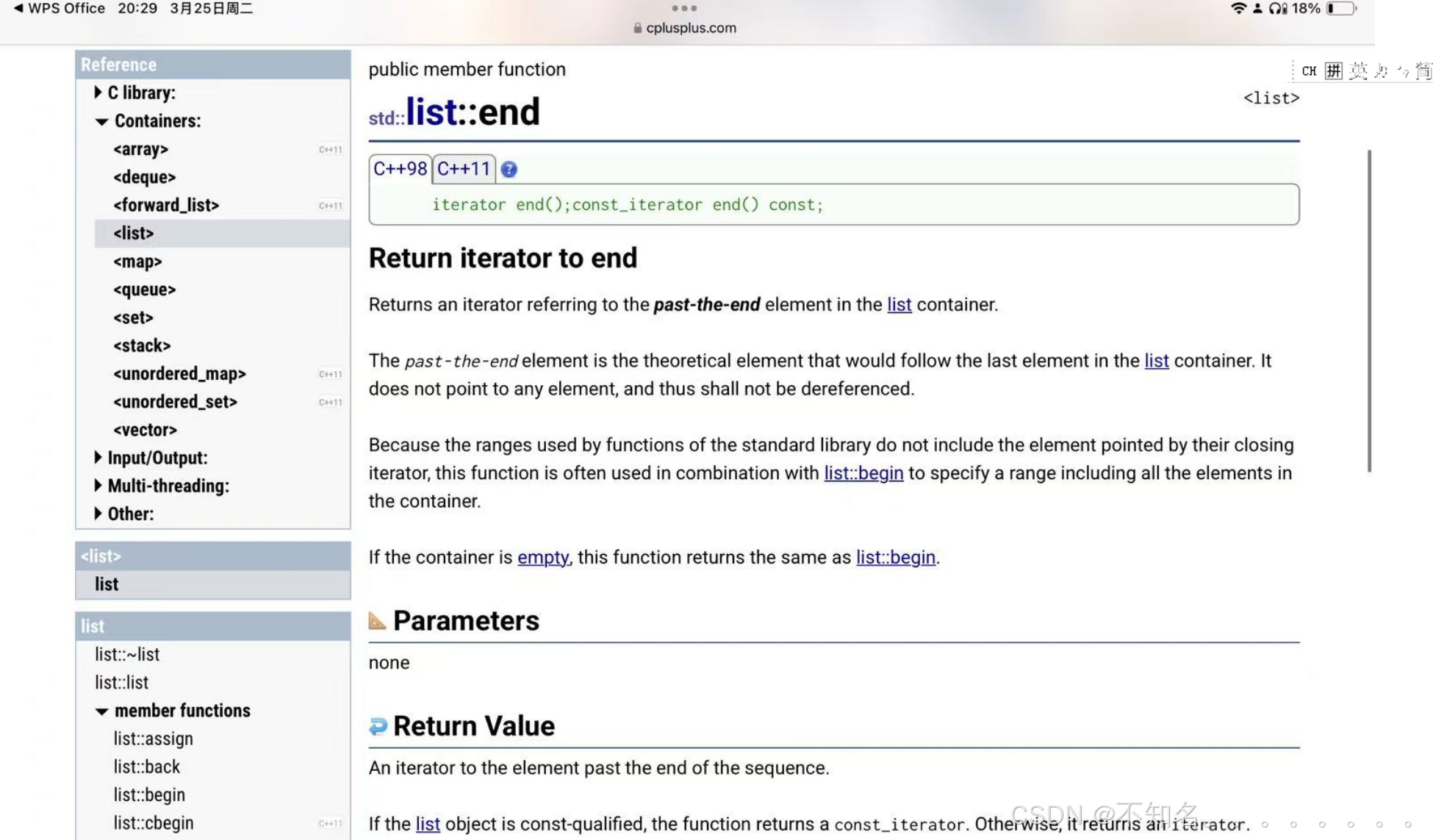The height and width of the screenshot is (840, 1433).
Task: Click the blue help question mark icon
Action: [x=509, y=169]
